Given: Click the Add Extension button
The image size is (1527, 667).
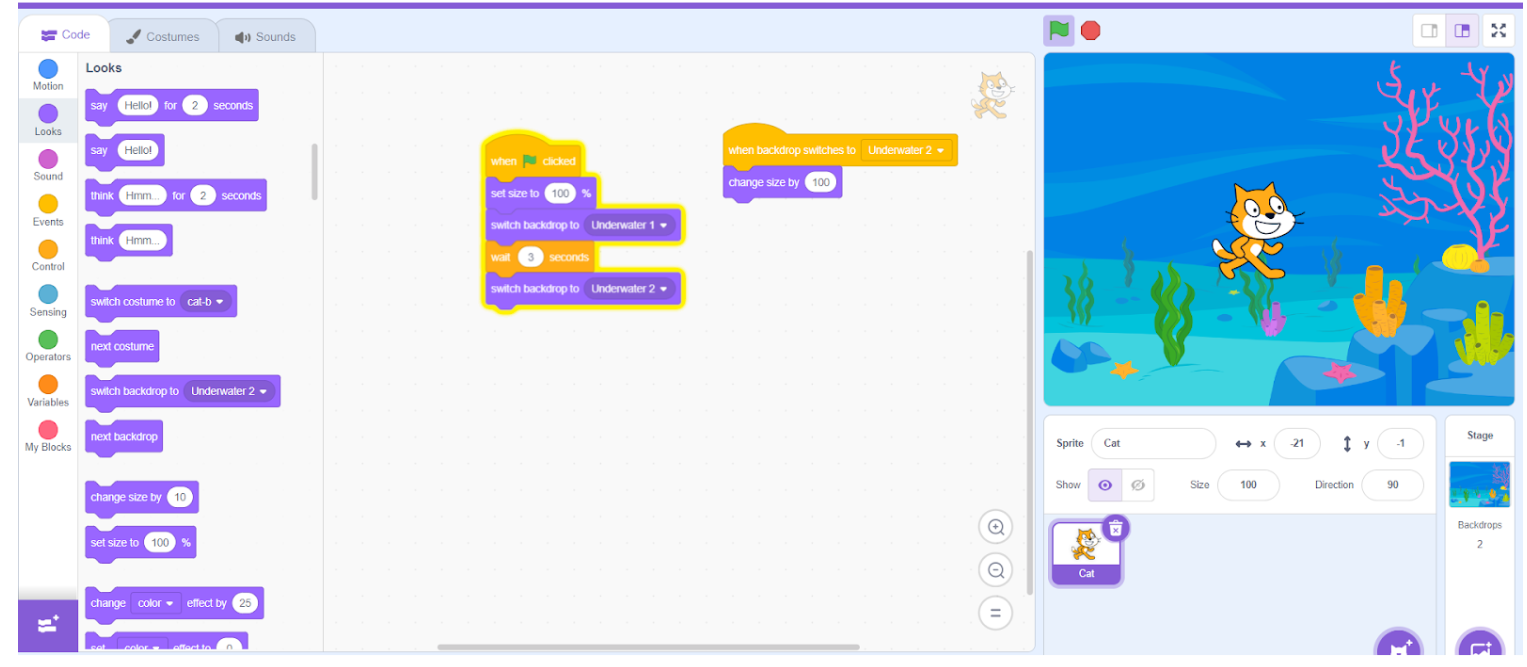Looking at the screenshot, I should [47, 625].
